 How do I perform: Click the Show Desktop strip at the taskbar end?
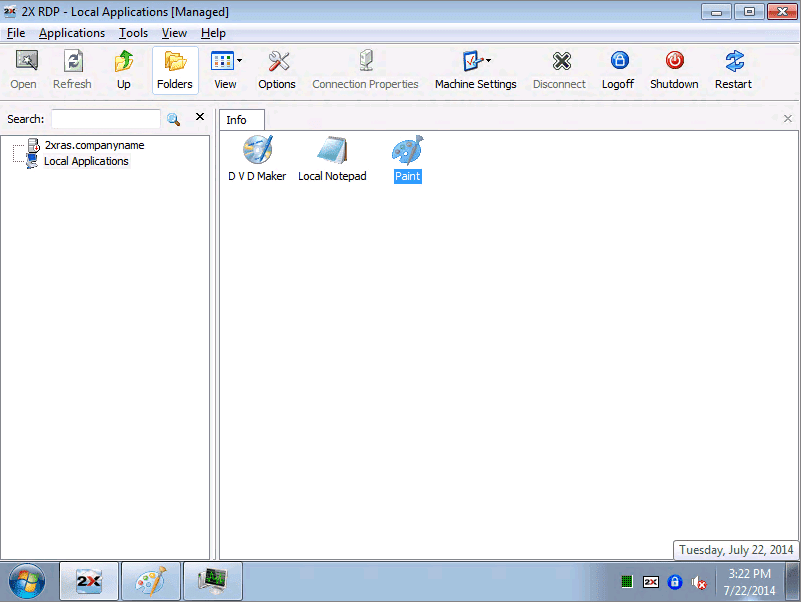pos(793,581)
